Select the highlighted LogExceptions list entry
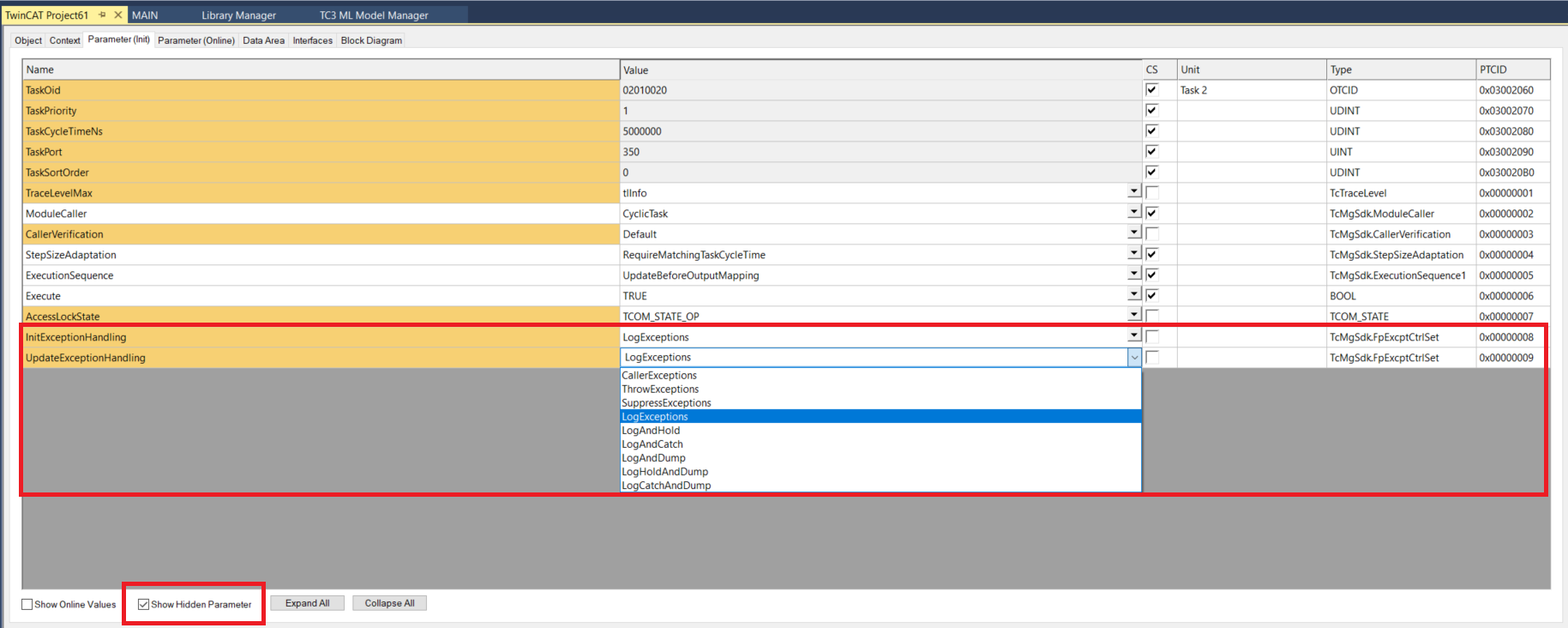The image size is (1568, 628). [880, 417]
